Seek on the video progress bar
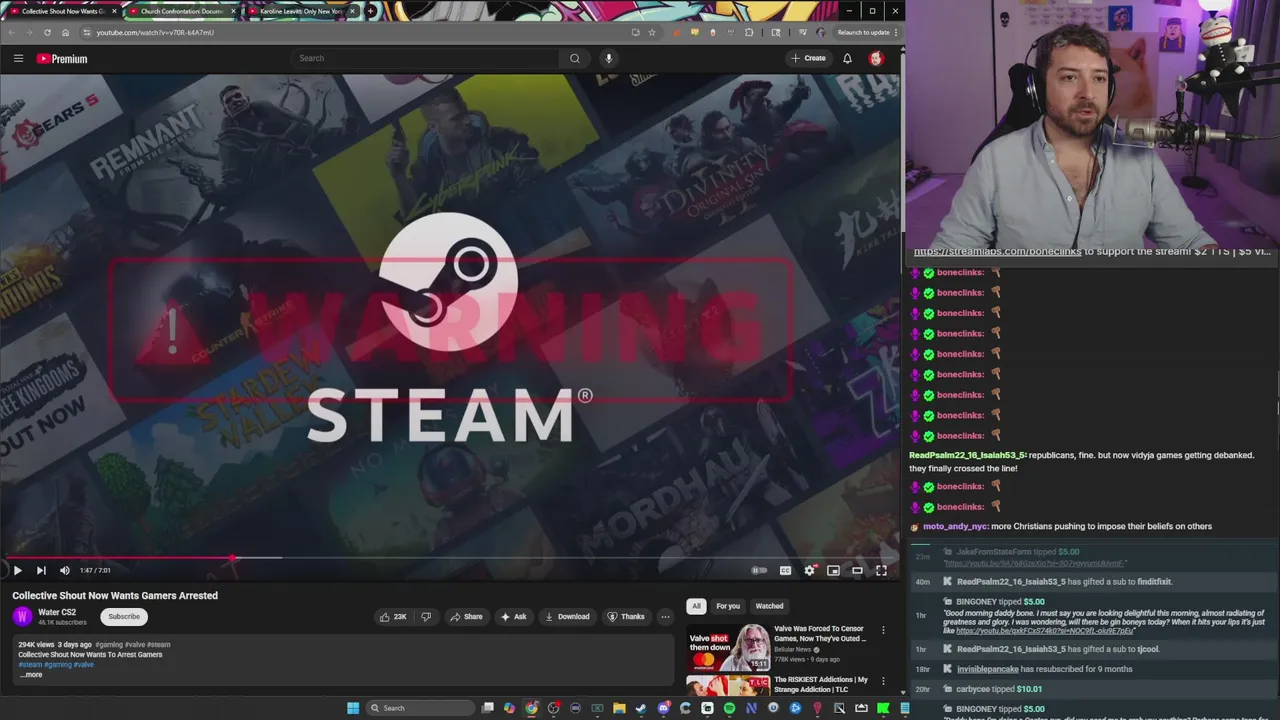The height and width of the screenshot is (720, 1280). tap(449, 558)
